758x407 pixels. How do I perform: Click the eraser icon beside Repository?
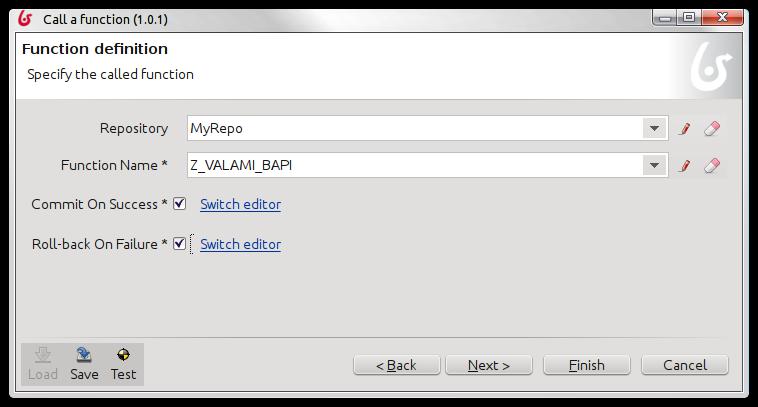pyautogui.click(x=712, y=129)
